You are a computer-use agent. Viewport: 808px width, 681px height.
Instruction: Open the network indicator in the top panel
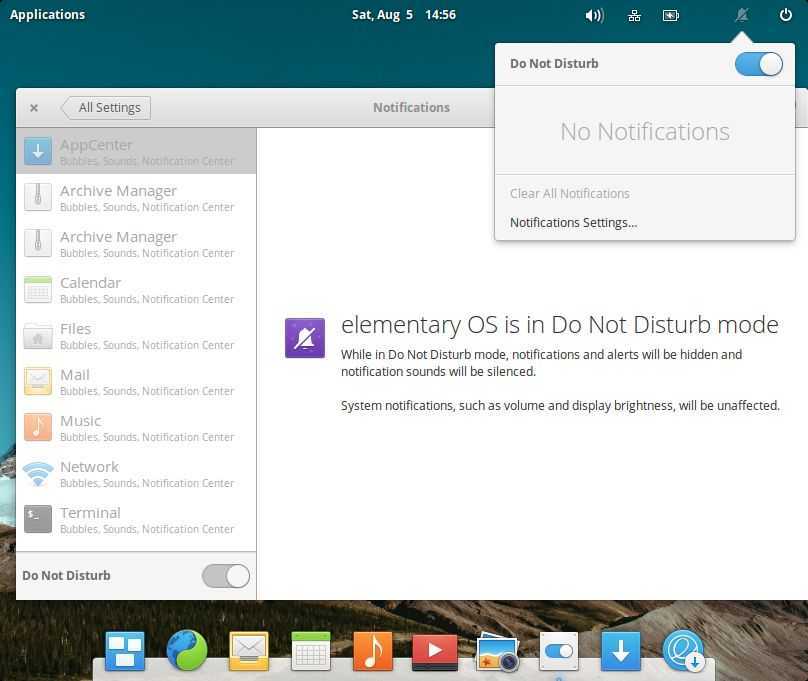(634, 15)
